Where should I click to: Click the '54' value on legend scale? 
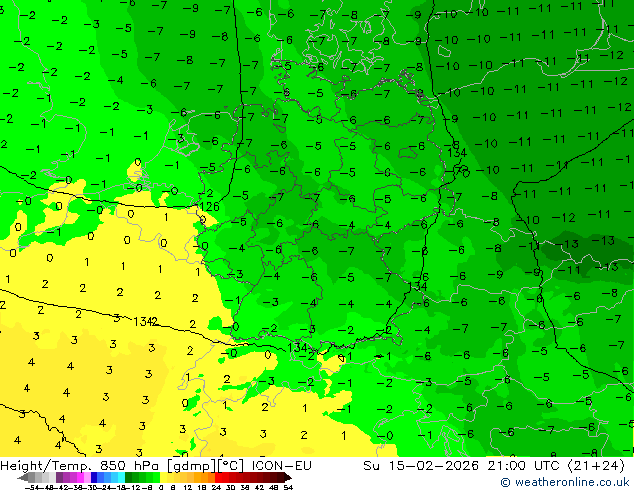tap(288, 487)
